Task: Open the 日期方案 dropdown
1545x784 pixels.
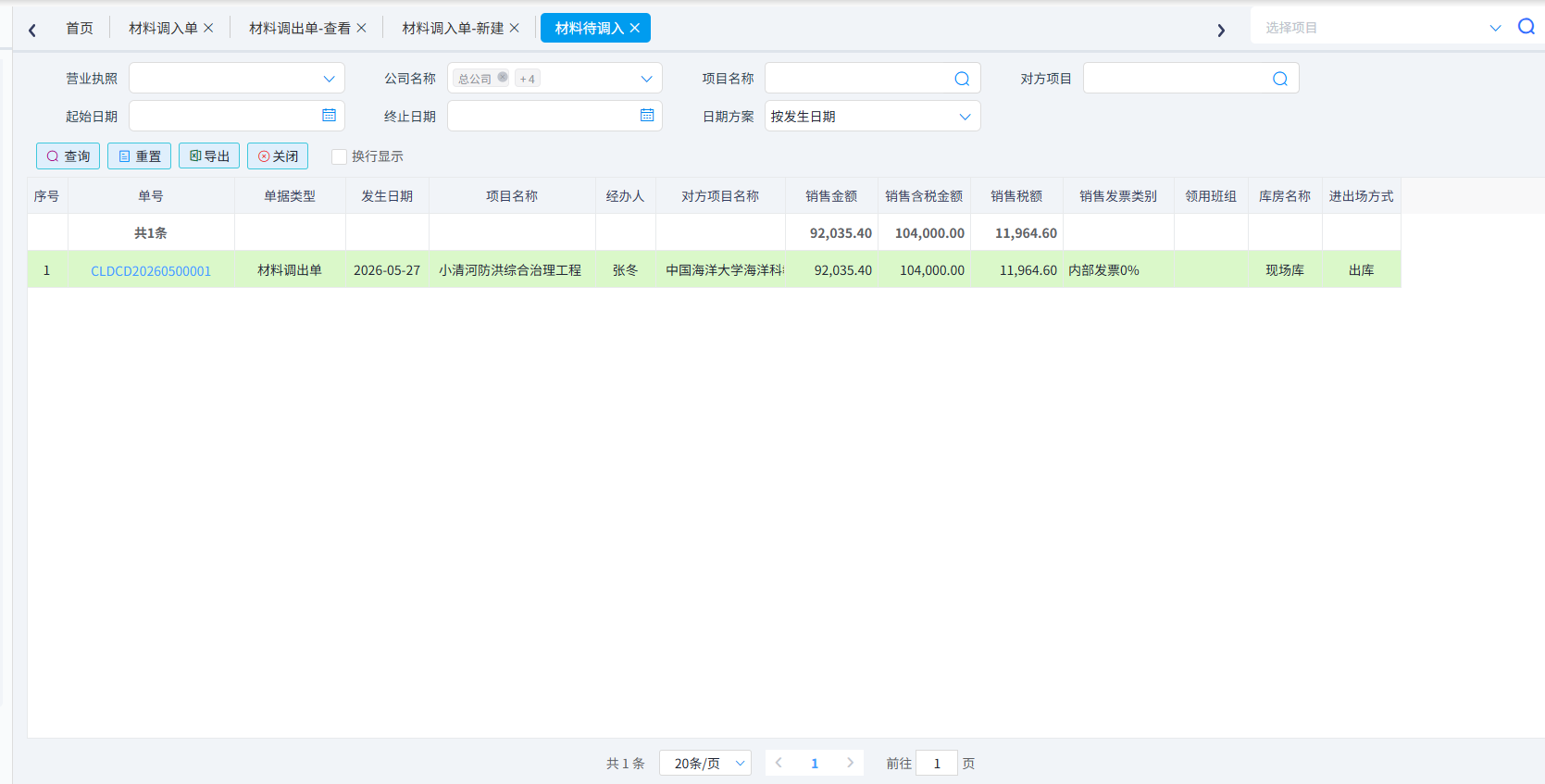Action: tap(872, 117)
